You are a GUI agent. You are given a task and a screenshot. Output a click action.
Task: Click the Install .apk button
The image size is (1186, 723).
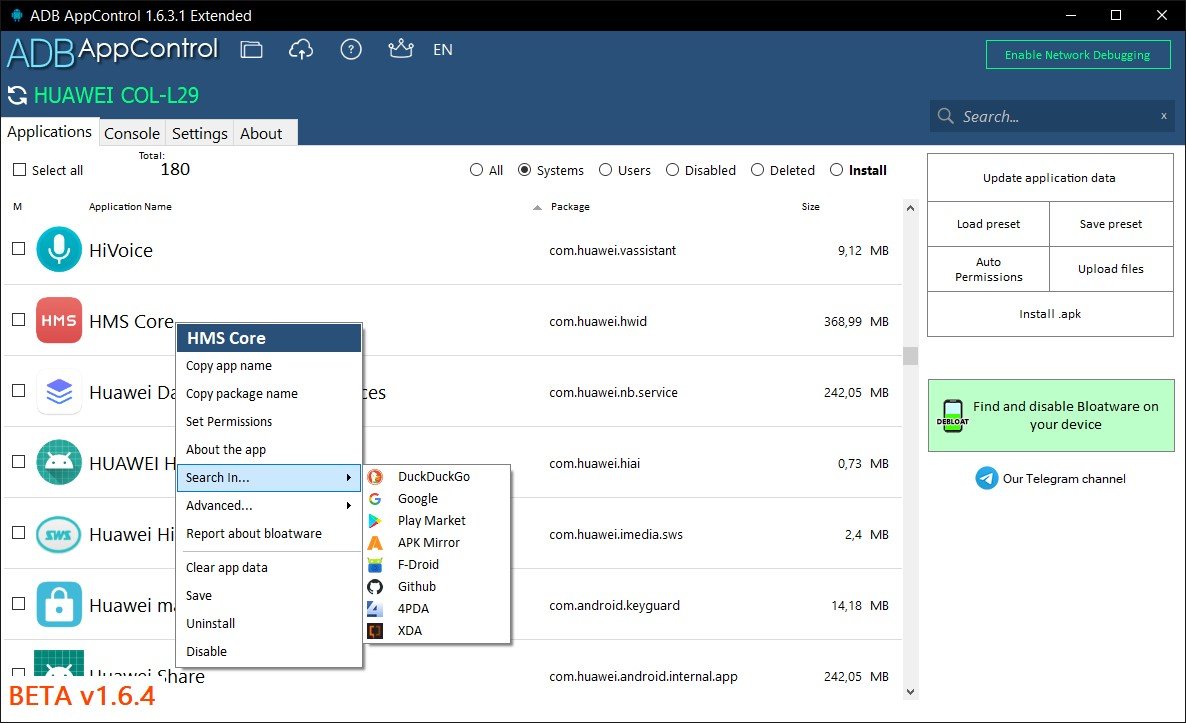[x=1050, y=314]
